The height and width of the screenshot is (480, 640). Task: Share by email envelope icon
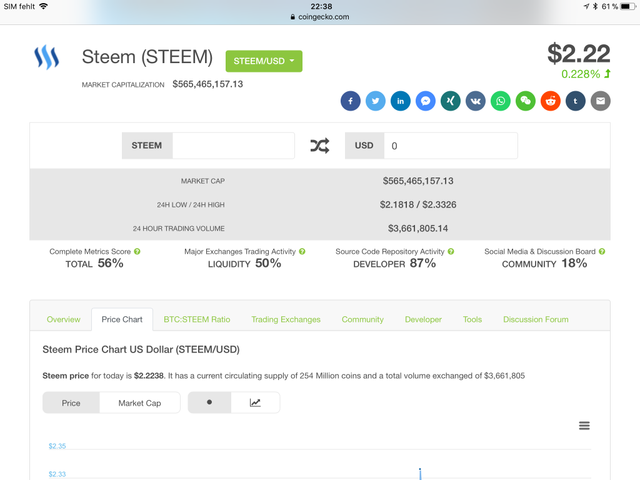pyautogui.click(x=600, y=101)
